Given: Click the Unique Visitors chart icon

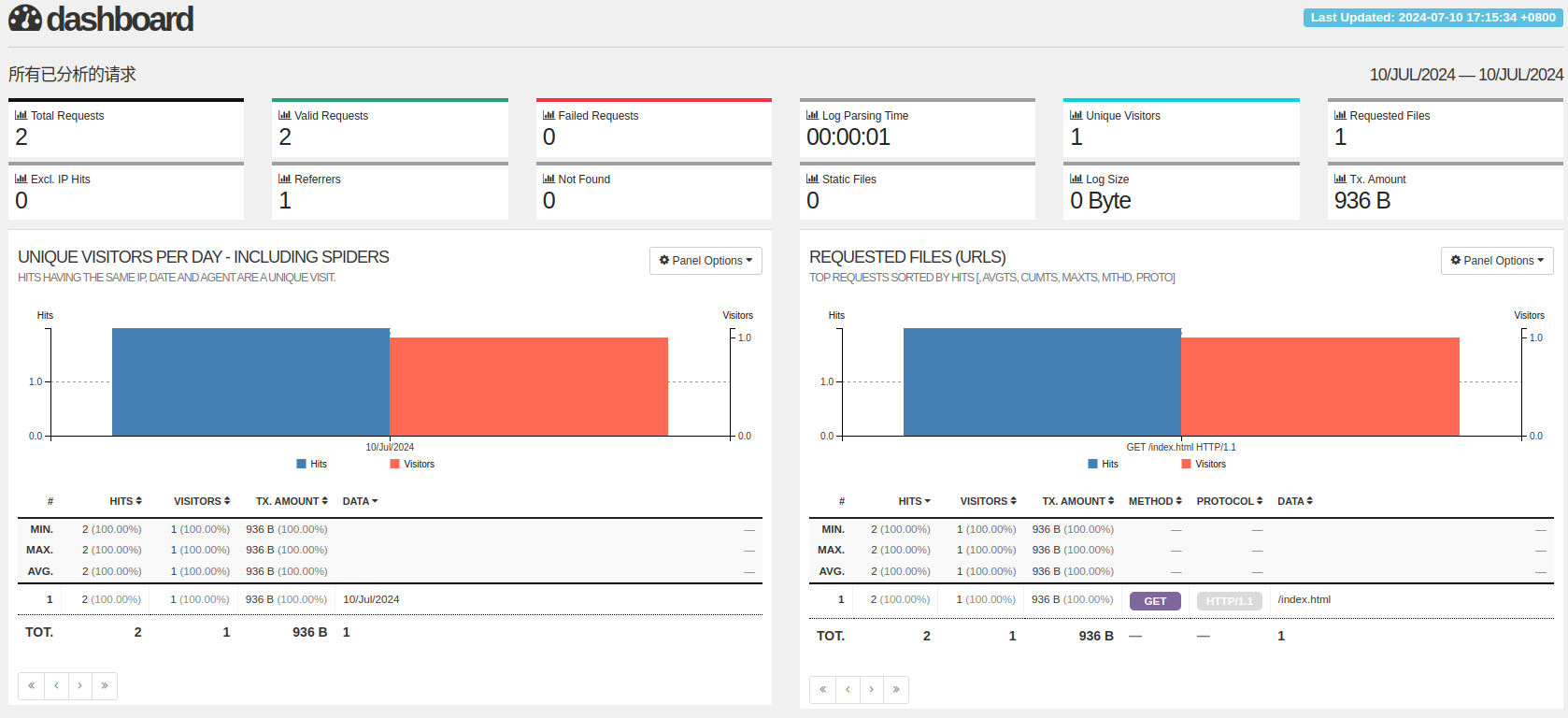Looking at the screenshot, I should [1076, 115].
